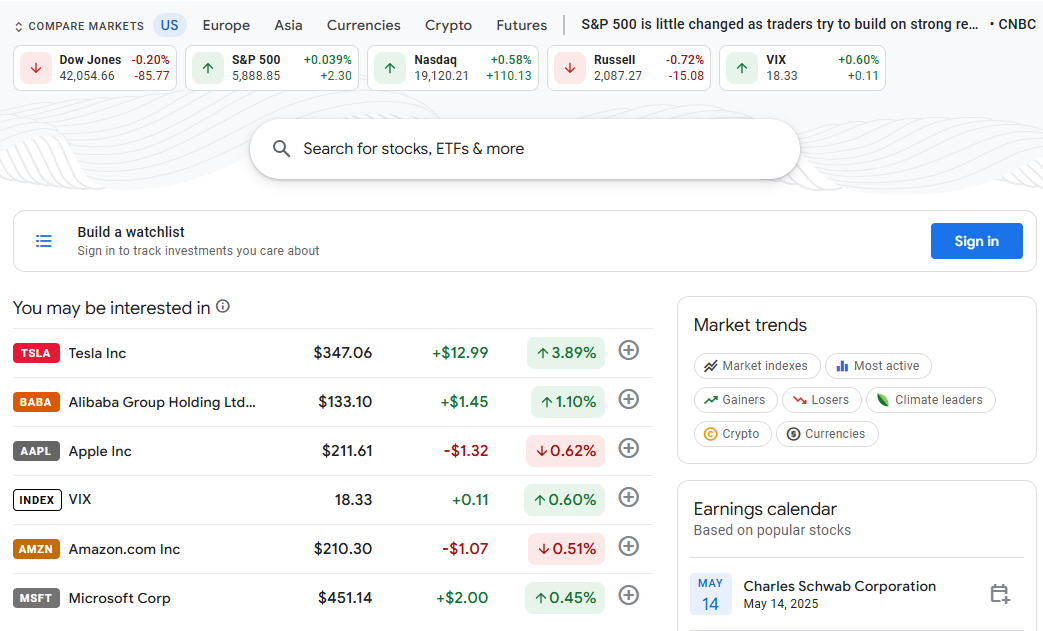This screenshot has height=631, width=1043.
Task: Click Microsoft's +$2.00 change value
Action: [x=462, y=598]
